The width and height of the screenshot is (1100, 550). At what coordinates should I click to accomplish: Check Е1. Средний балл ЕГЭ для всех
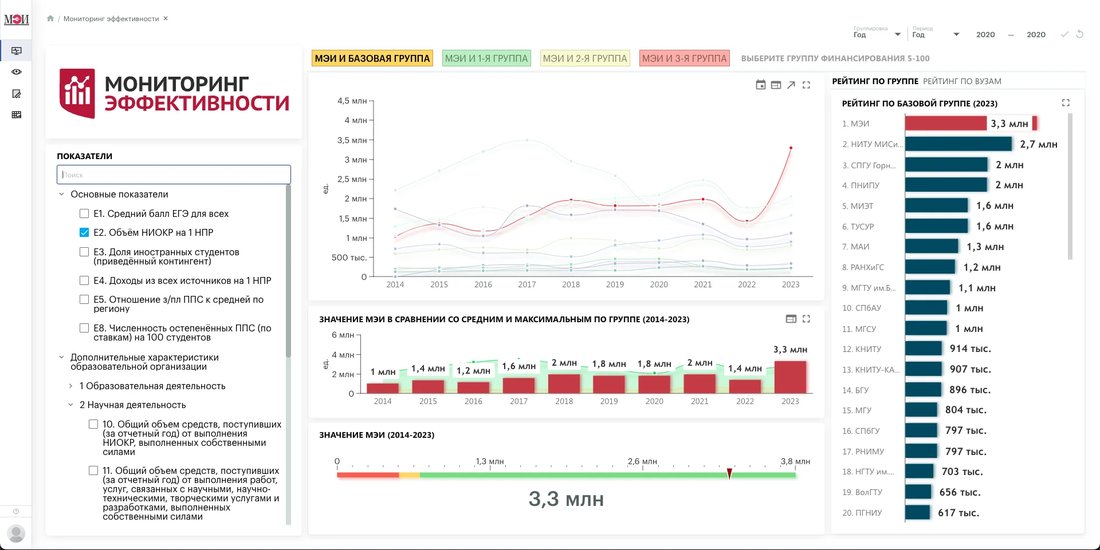(84, 213)
